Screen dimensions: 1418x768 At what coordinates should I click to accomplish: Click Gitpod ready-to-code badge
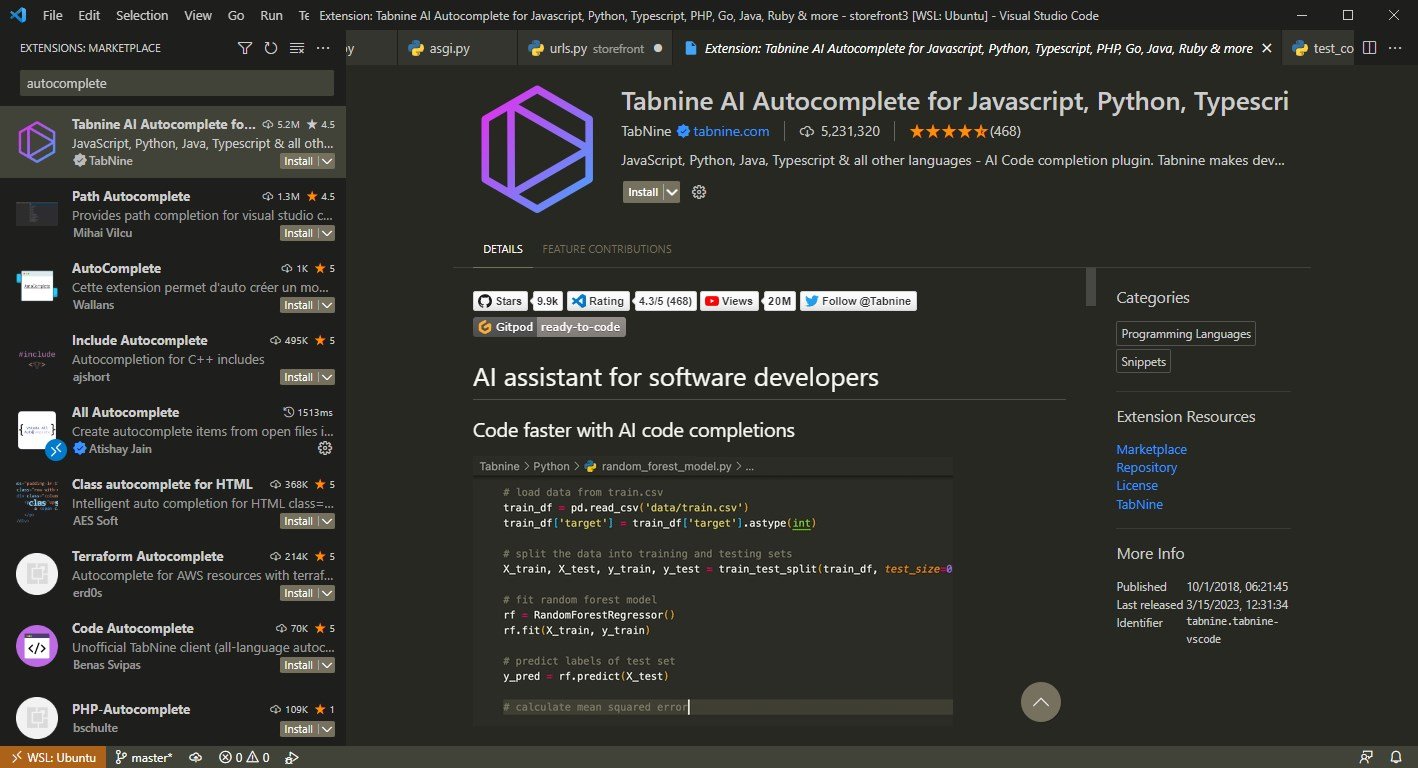pos(549,327)
